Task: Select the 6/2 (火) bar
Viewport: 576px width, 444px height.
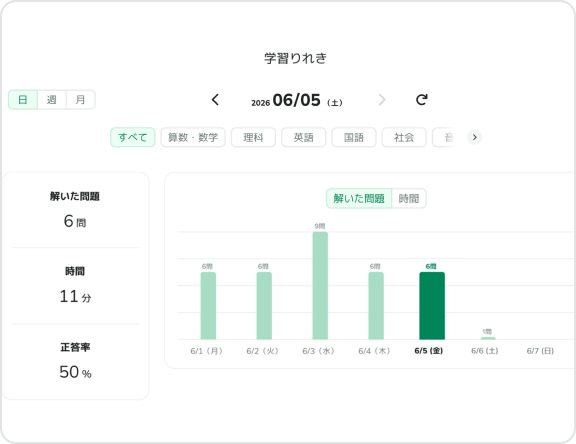Action: coord(264,306)
